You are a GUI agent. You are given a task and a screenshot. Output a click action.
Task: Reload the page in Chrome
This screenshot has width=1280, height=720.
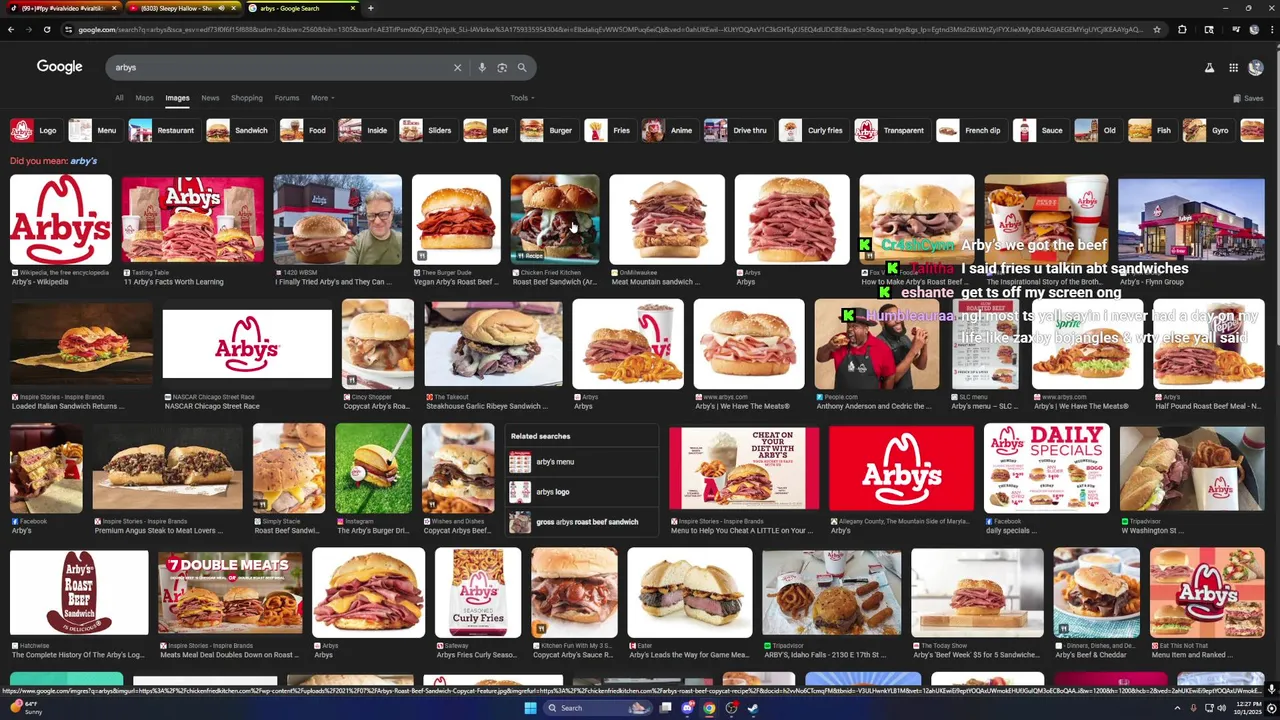point(47,29)
